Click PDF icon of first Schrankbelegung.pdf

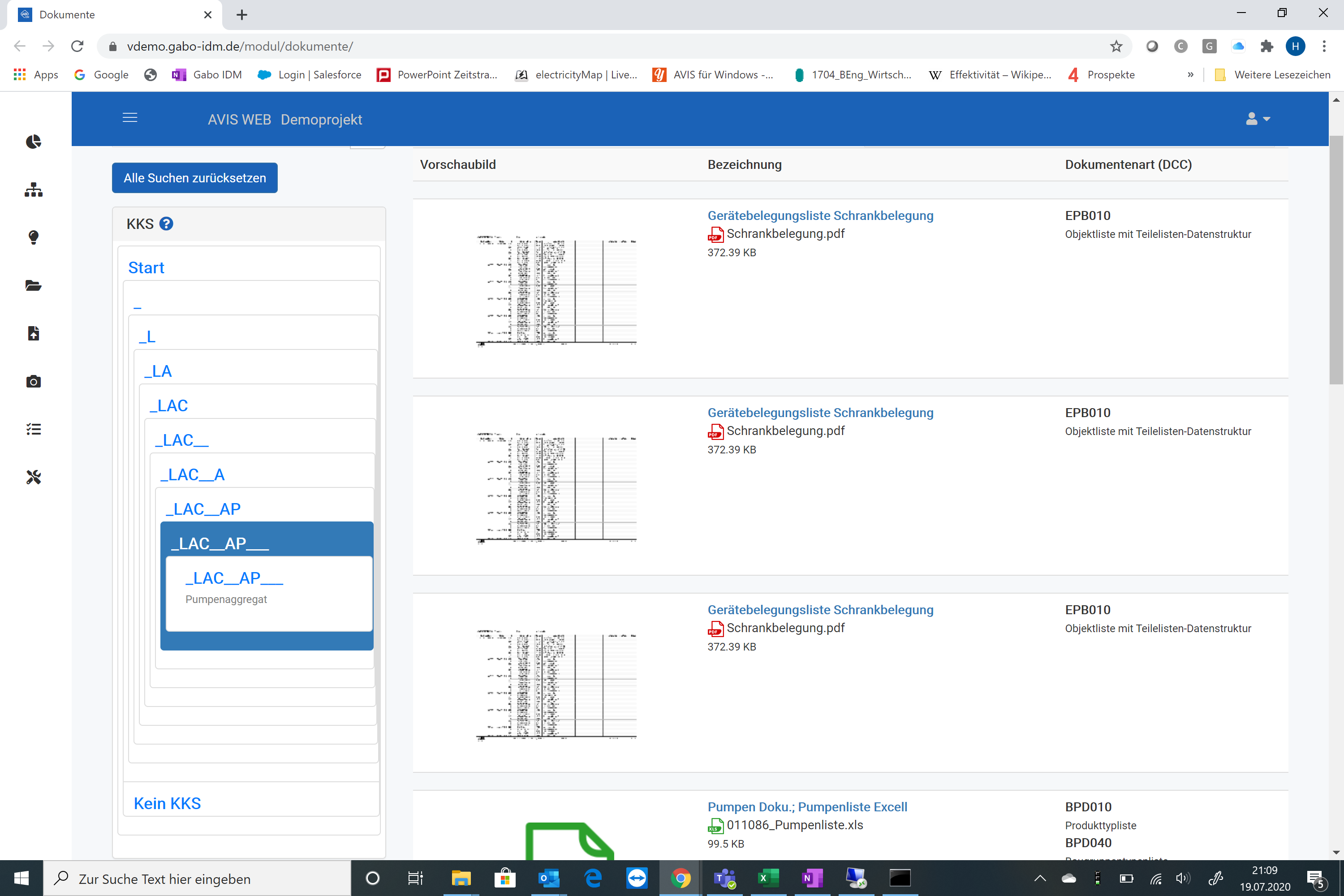(715, 234)
